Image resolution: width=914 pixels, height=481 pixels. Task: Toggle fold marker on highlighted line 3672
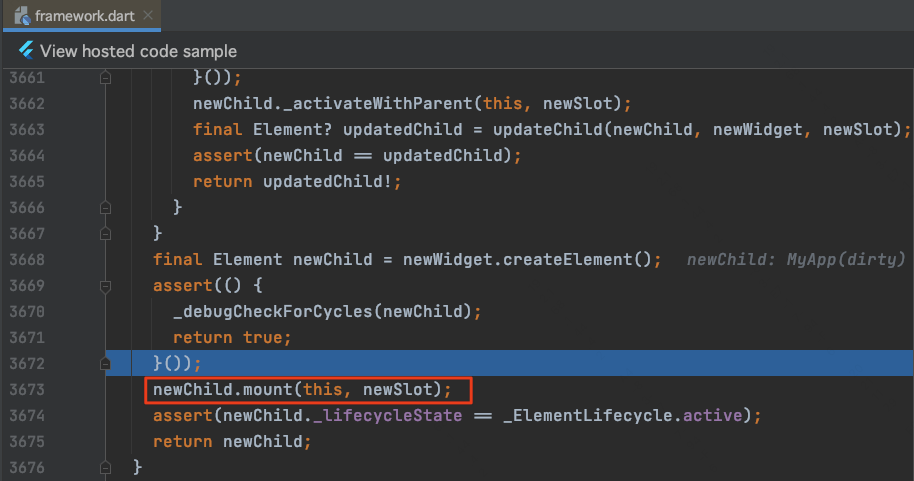click(106, 362)
